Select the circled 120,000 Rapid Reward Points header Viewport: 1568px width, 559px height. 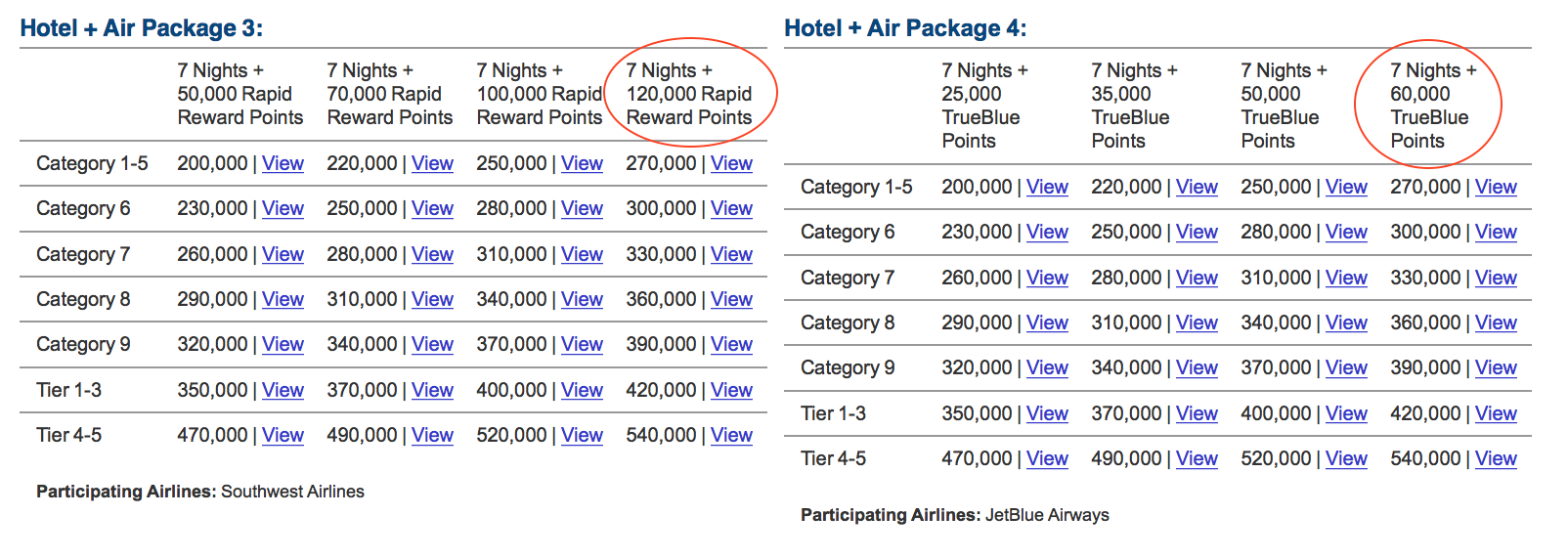tap(689, 94)
